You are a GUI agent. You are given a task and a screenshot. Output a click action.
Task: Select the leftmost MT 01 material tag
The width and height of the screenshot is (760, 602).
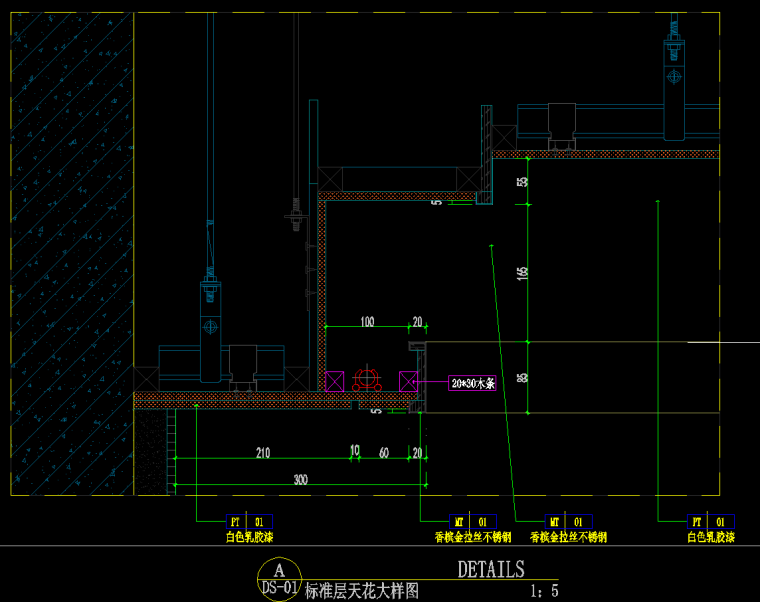(x=472, y=522)
